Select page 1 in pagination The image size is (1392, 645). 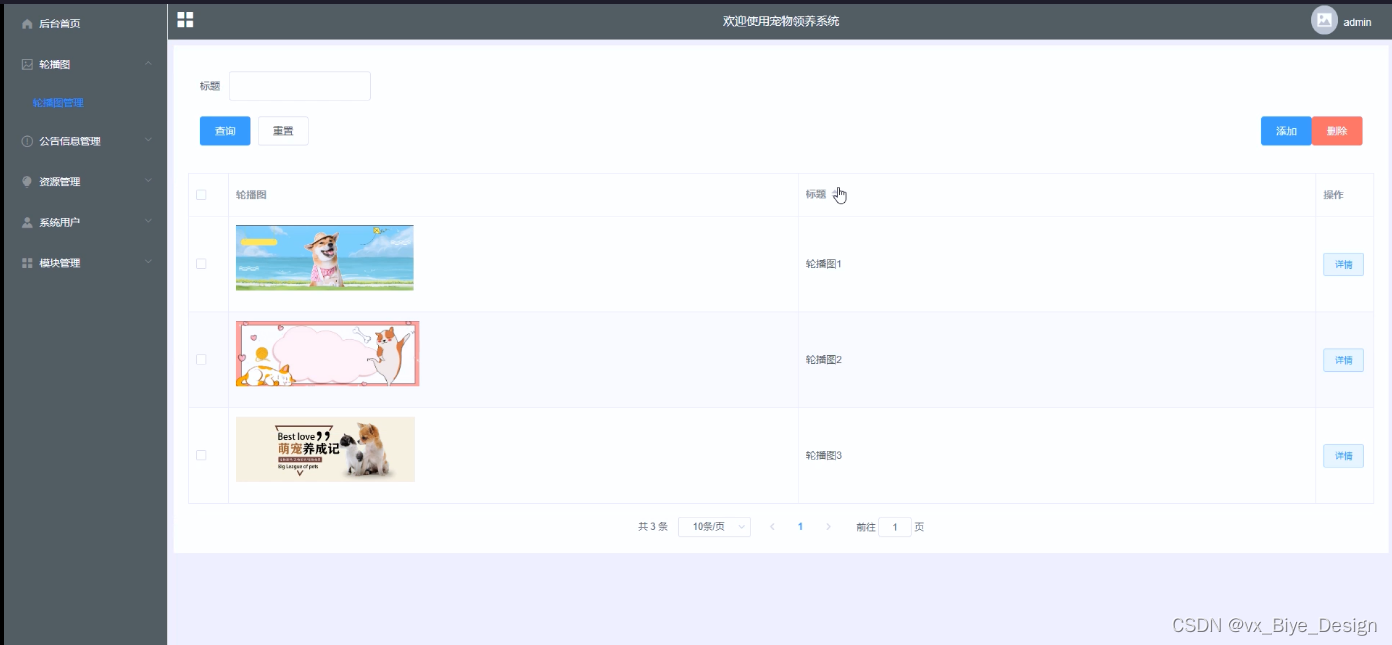(800, 527)
